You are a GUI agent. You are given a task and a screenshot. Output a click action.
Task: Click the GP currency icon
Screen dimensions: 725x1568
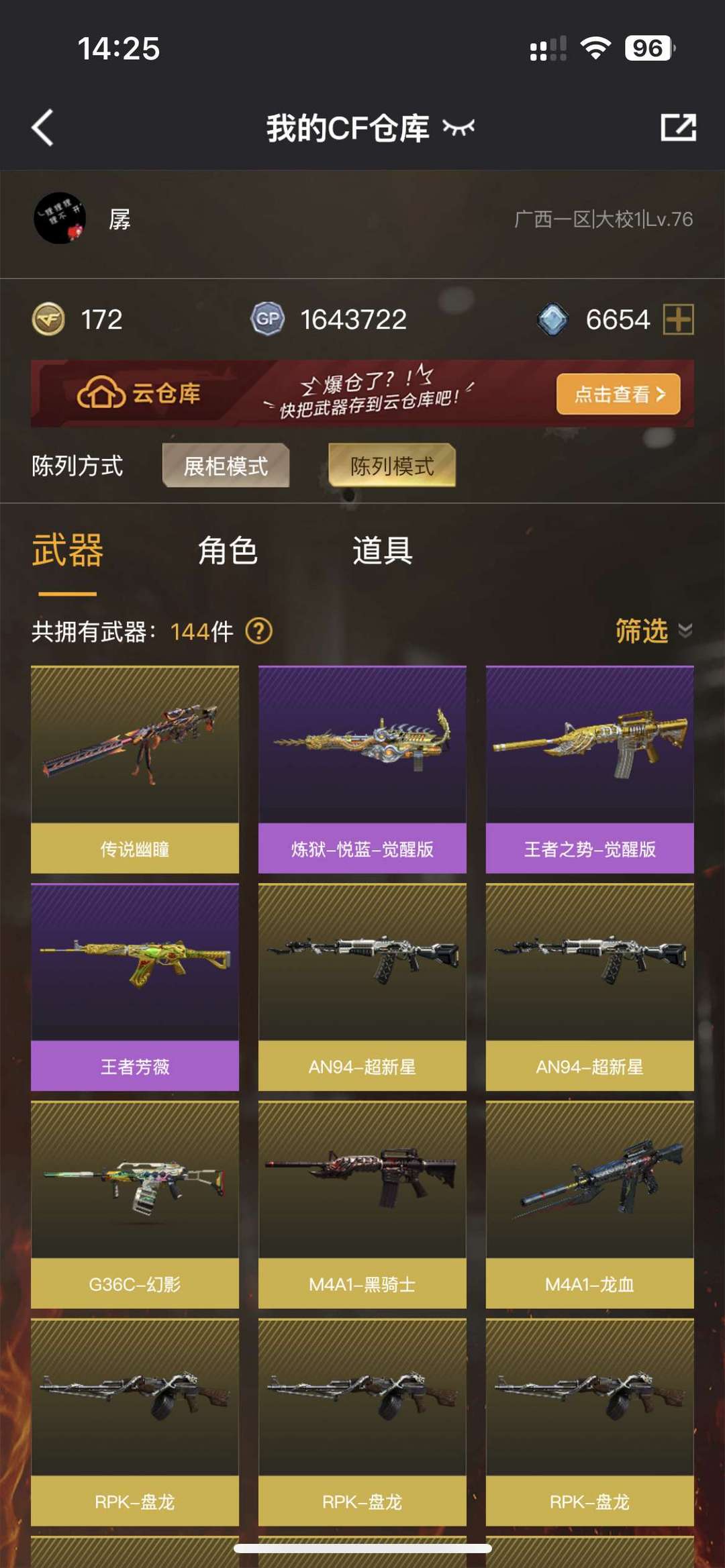coord(267,319)
